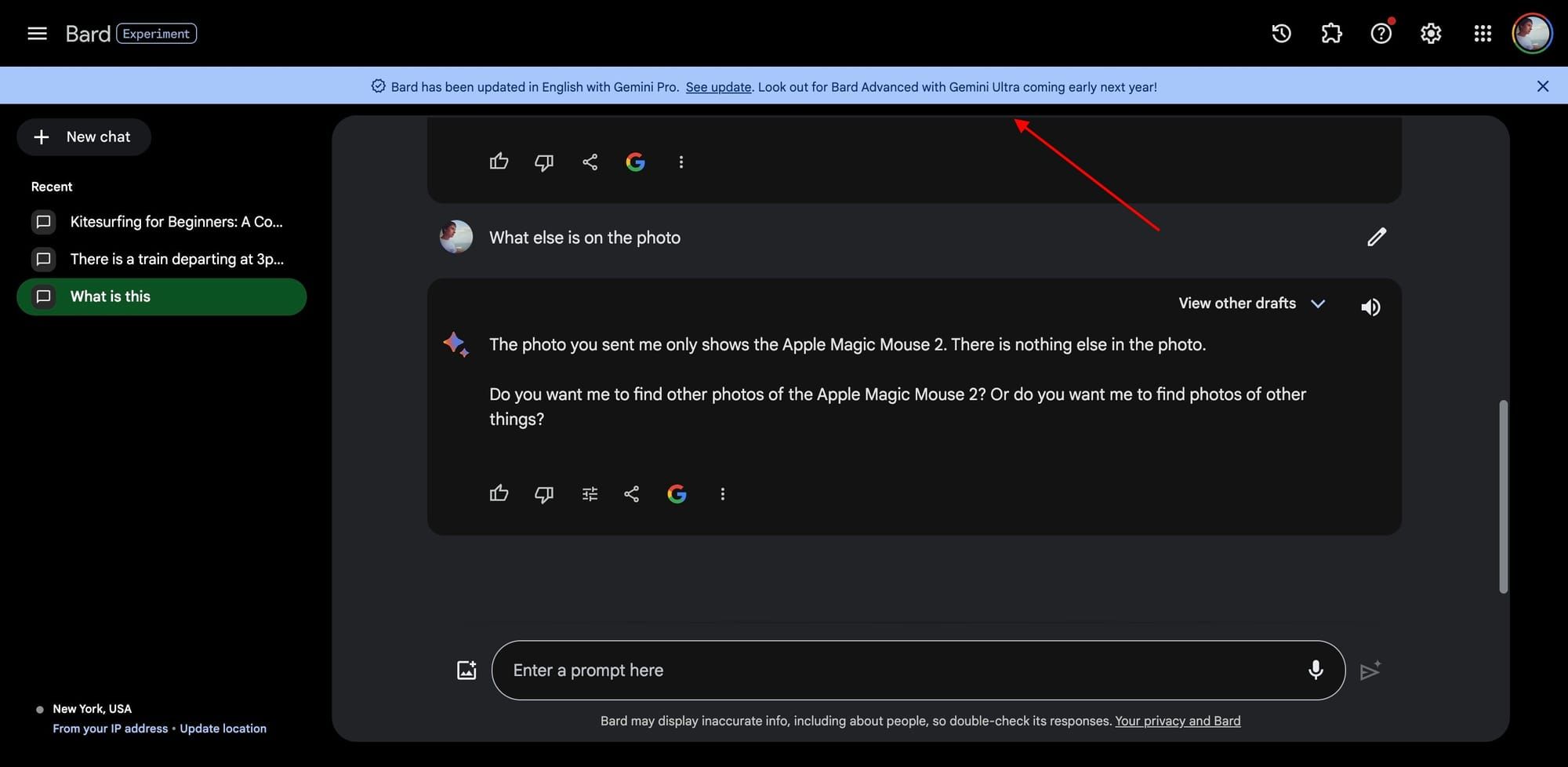
Task: Share Bard's Magic Mouse response
Action: 632,493
